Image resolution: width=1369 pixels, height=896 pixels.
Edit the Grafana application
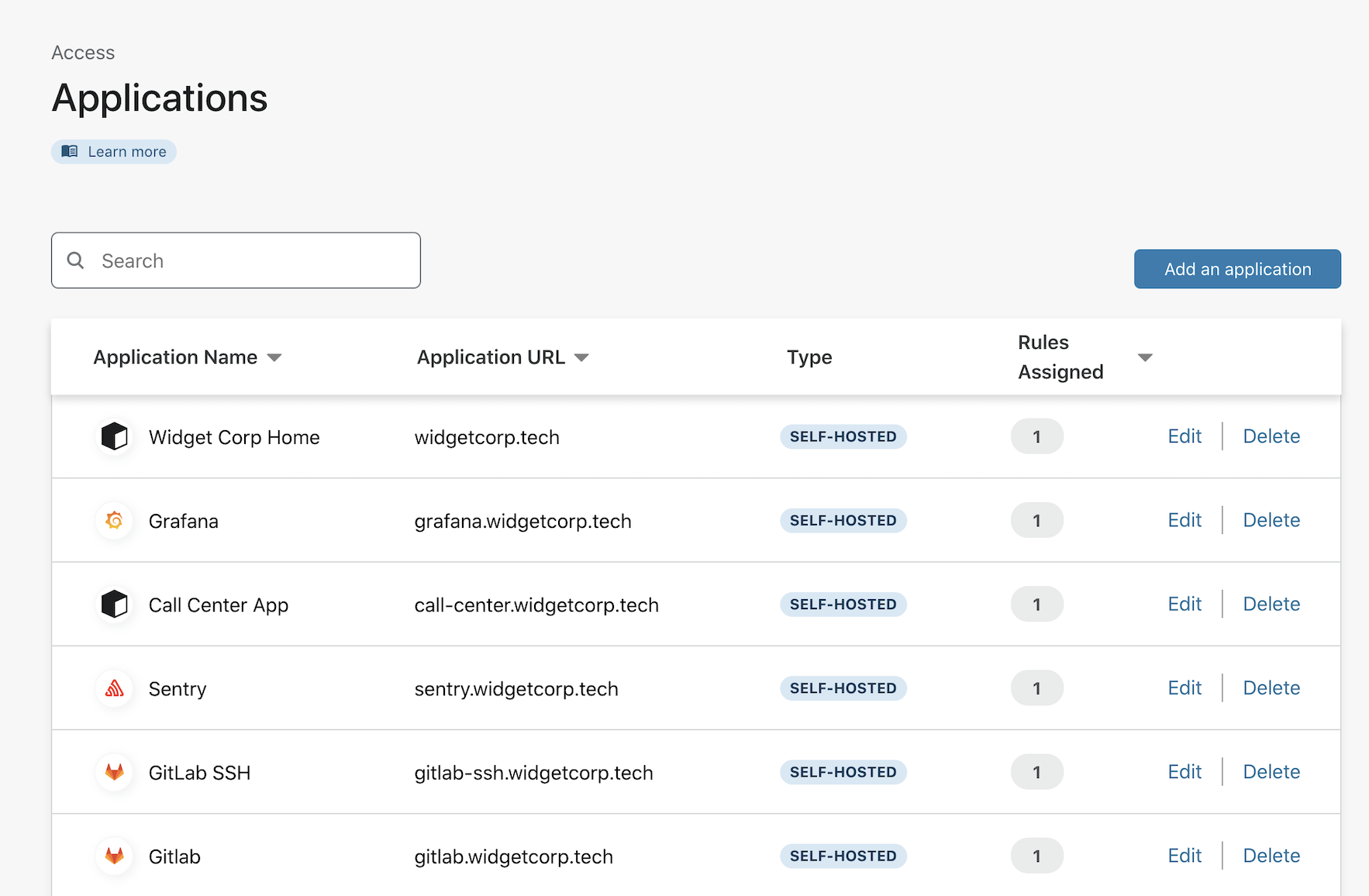coord(1184,520)
